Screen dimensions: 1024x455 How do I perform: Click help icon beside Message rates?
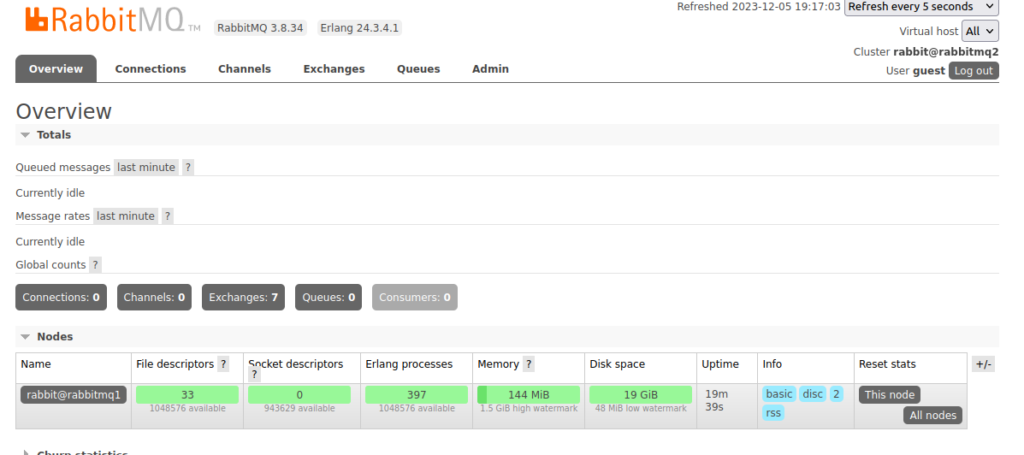click(168, 216)
